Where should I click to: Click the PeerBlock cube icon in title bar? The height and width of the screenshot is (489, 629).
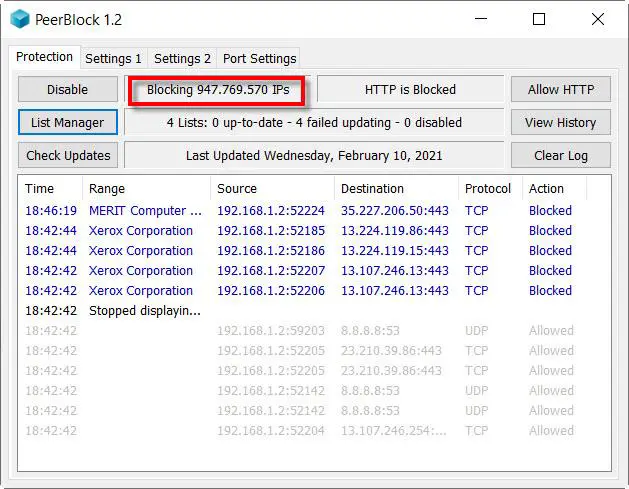[20, 19]
